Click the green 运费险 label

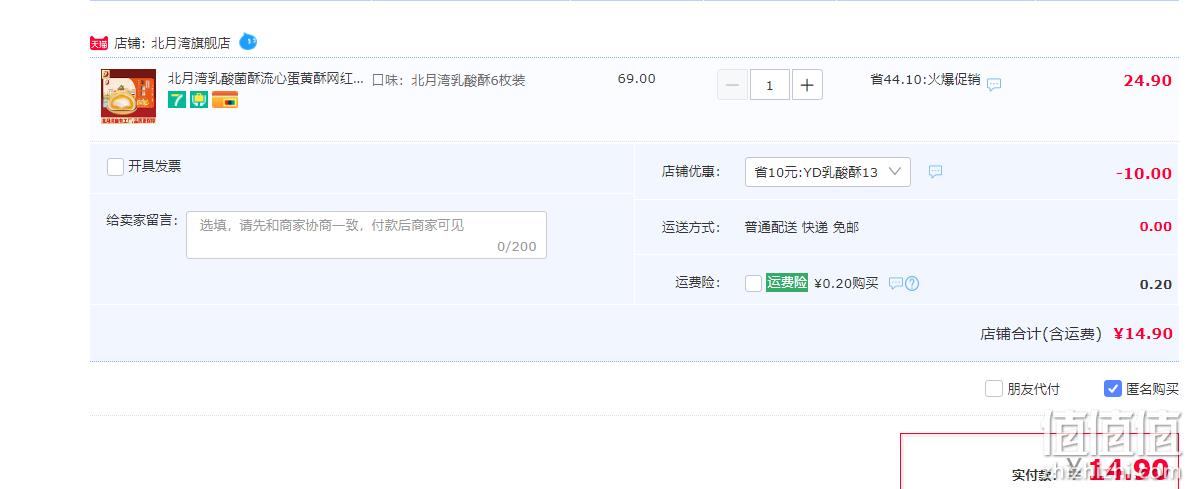point(787,282)
